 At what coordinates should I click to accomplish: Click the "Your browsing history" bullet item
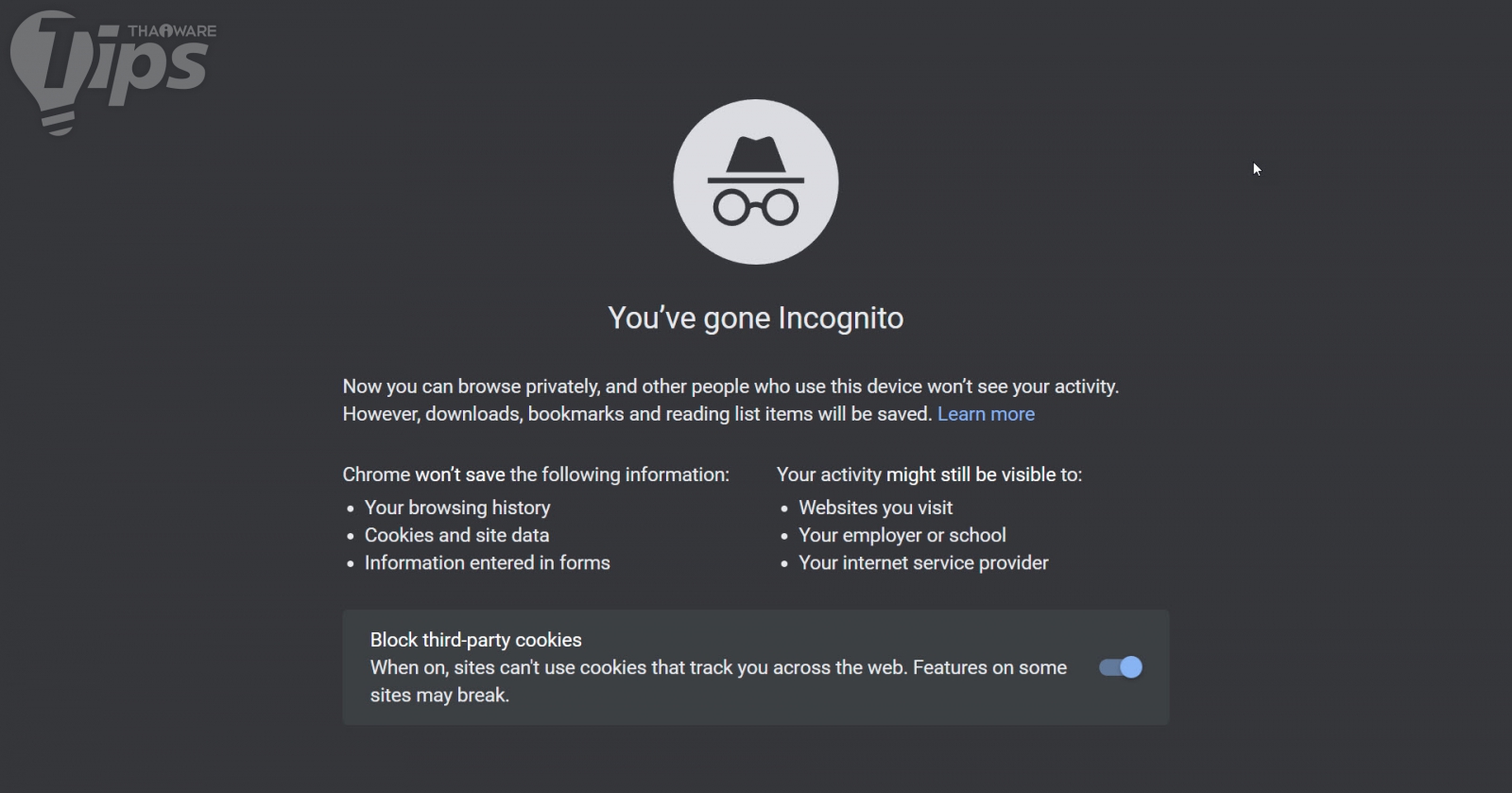[x=457, y=508]
